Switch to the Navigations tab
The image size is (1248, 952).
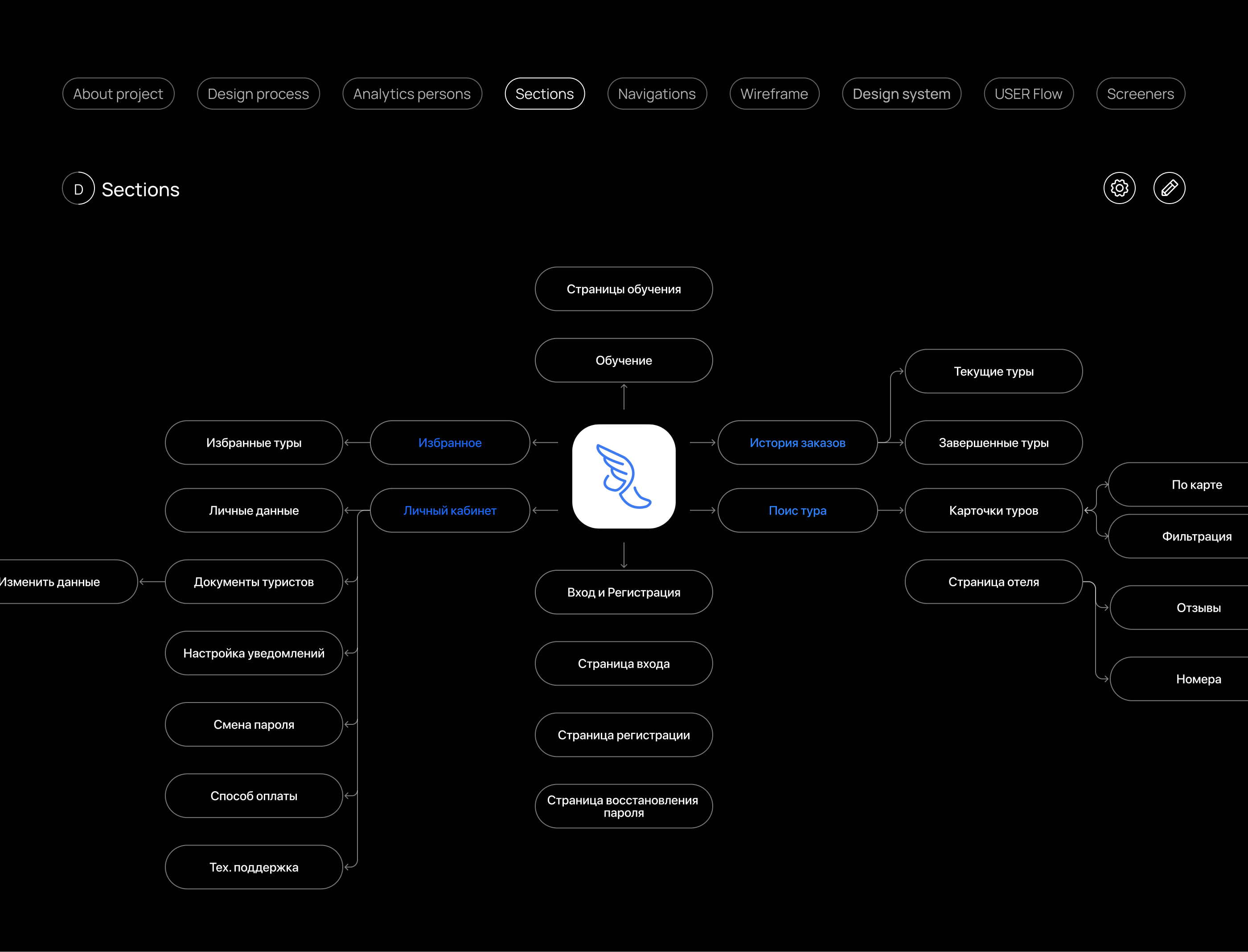657,94
